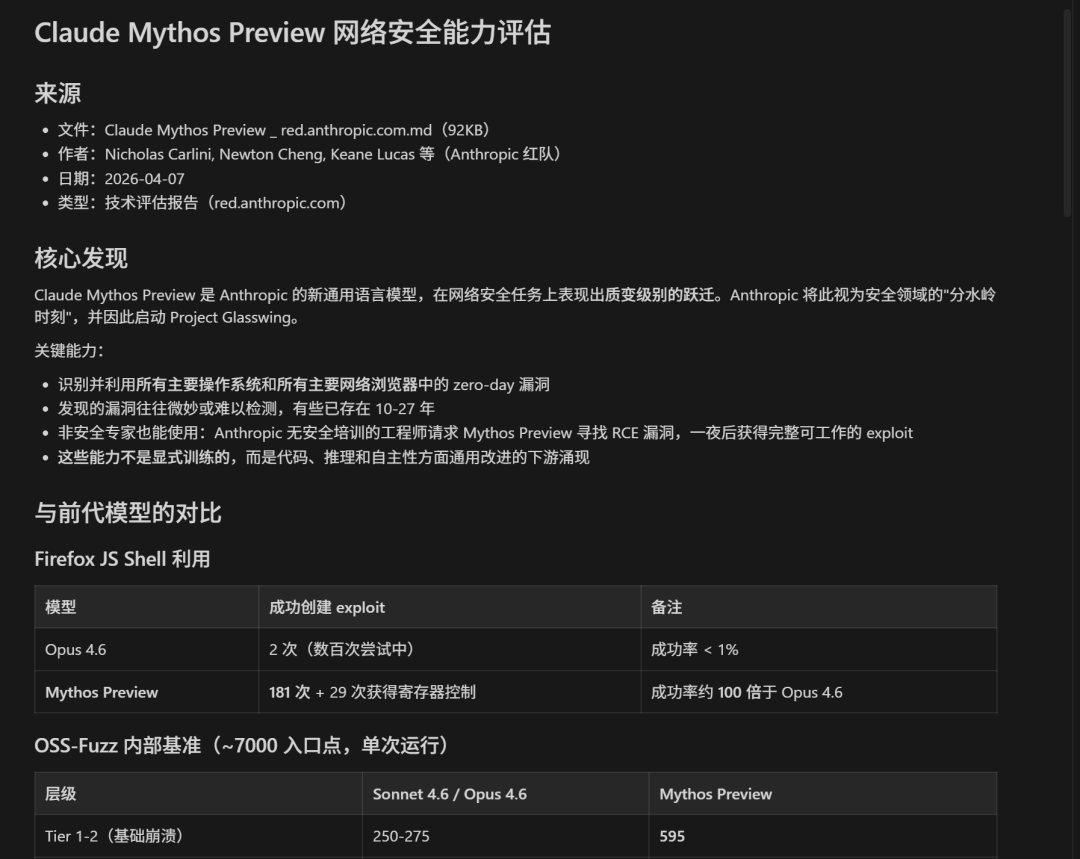The width and height of the screenshot is (1080, 859).
Task: Click the bullet starting "非安全专家也能使用"
Action: 486,433
